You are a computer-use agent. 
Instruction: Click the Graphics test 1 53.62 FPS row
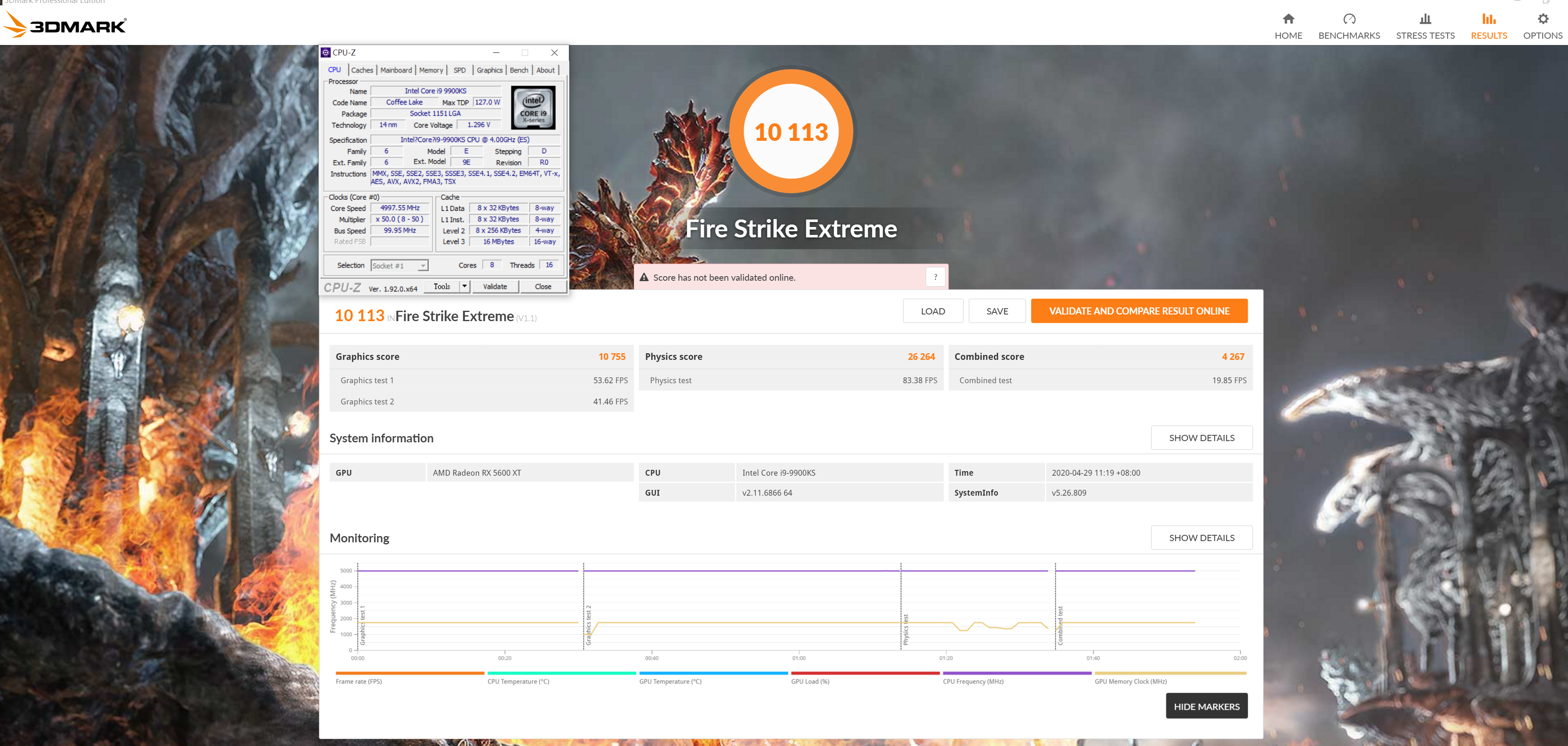tap(481, 380)
